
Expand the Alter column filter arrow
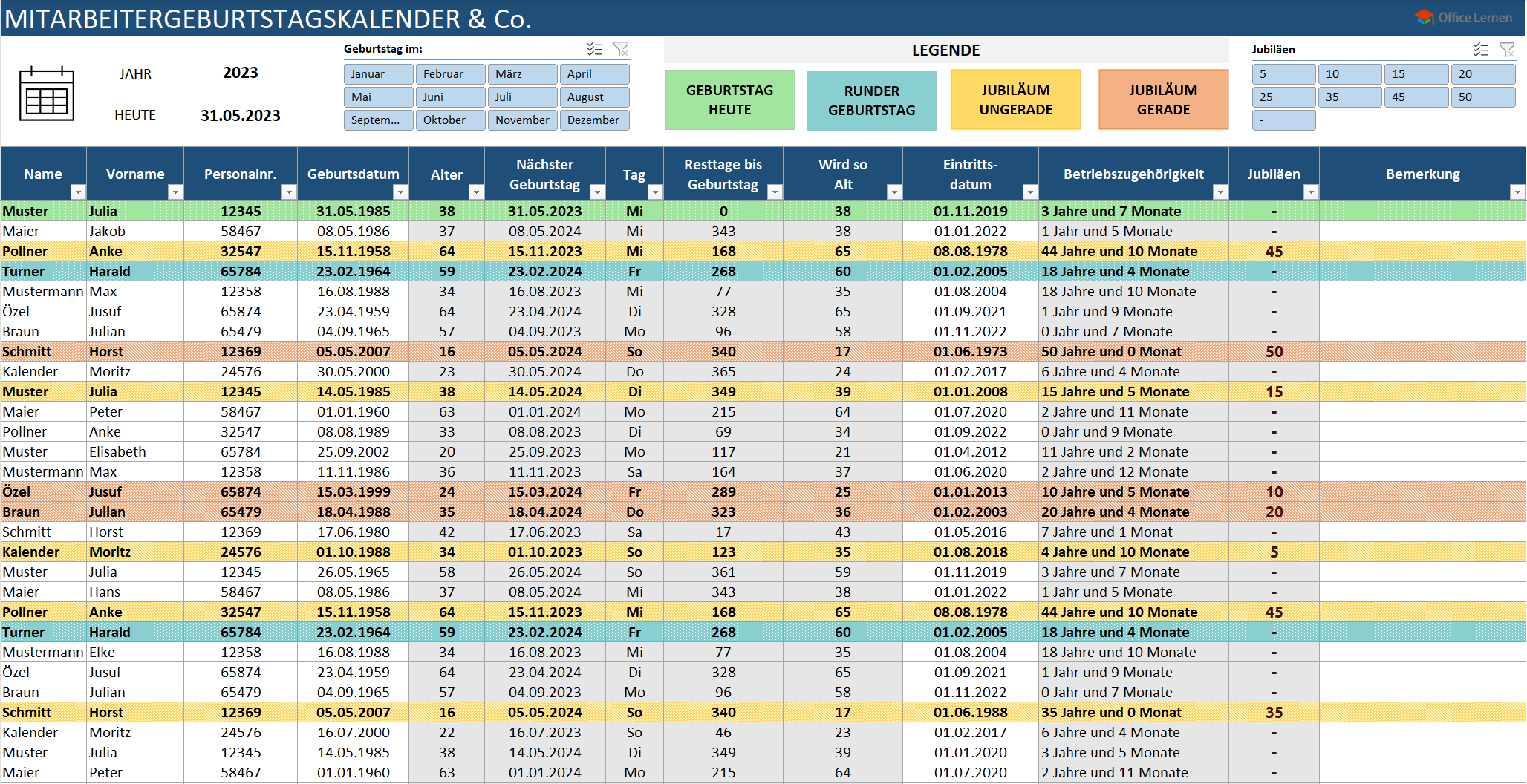pos(476,192)
